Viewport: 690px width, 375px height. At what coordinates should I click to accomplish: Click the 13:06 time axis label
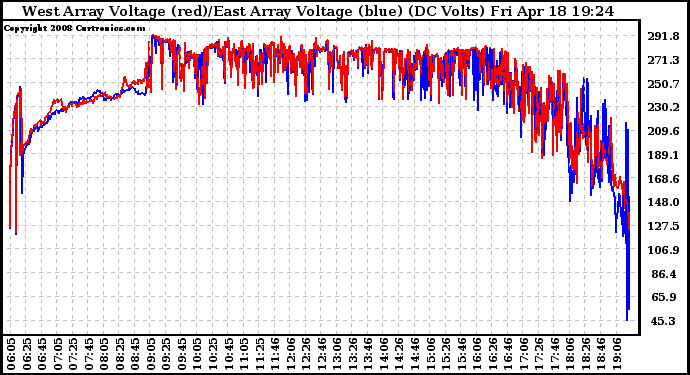(x=337, y=354)
